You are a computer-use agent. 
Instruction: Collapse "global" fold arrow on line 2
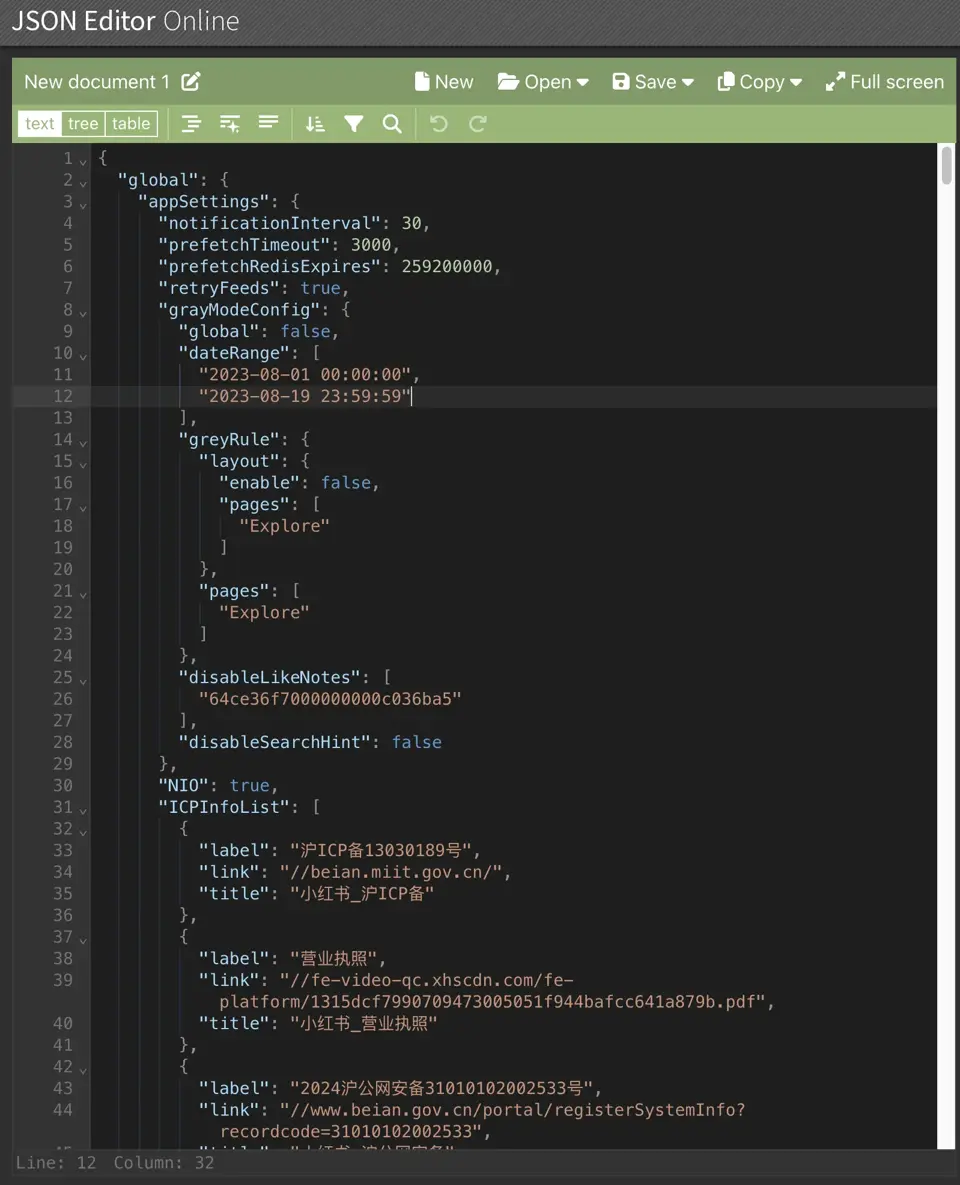(83, 183)
